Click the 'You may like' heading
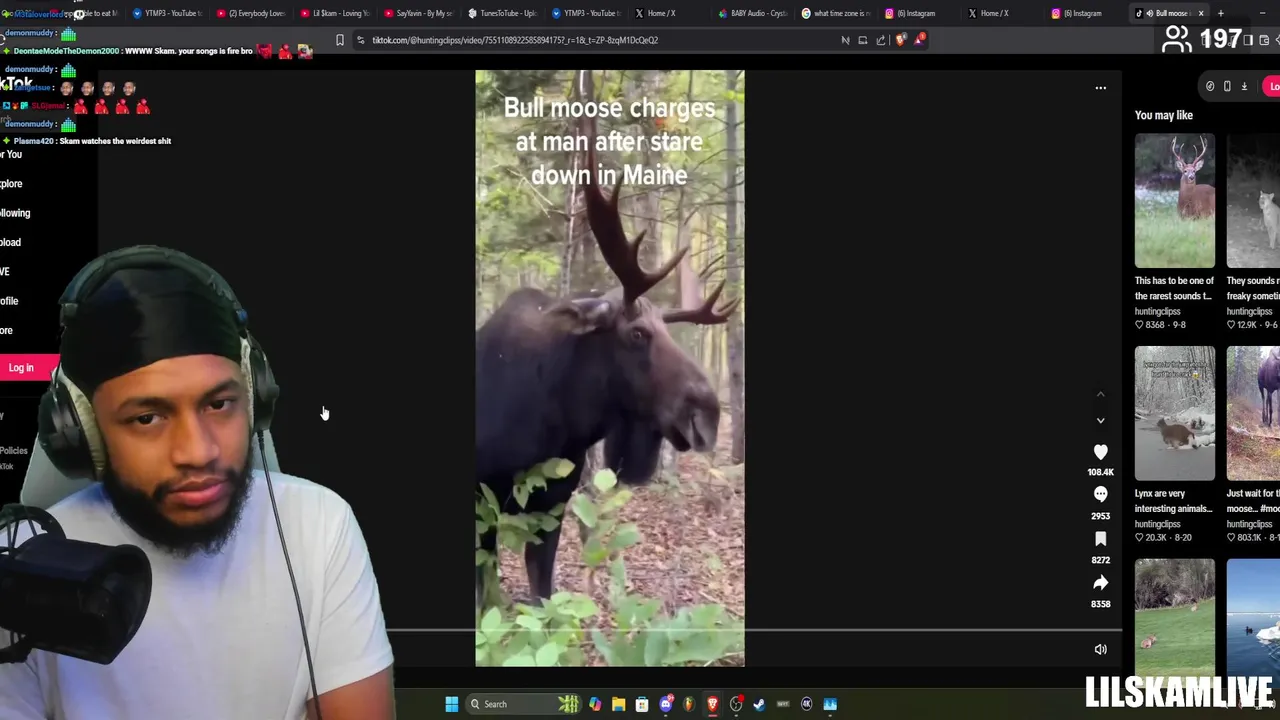 [1164, 115]
